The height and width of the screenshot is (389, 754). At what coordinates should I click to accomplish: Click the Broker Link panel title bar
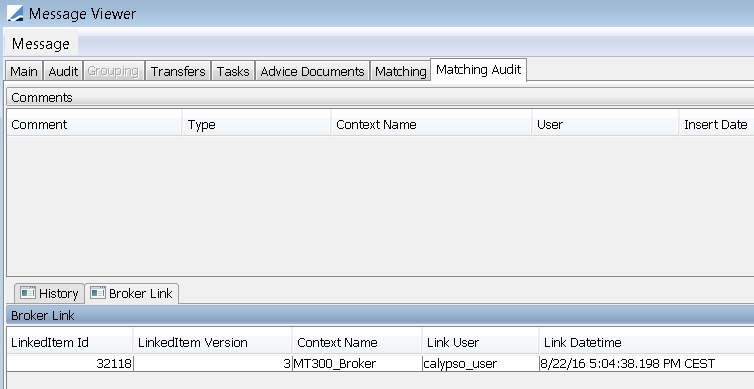click(x=380, y=315)
